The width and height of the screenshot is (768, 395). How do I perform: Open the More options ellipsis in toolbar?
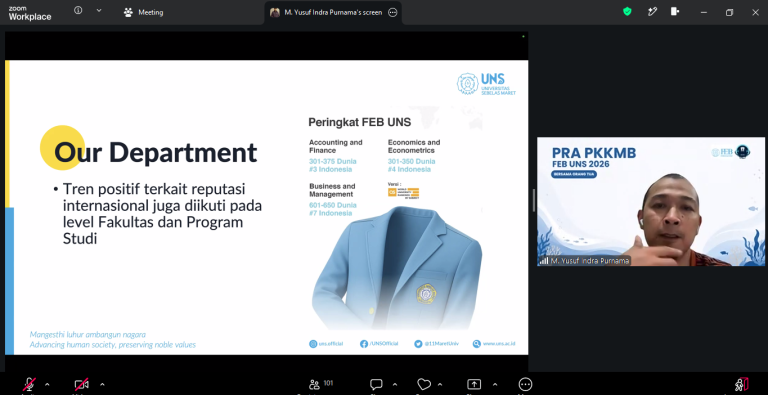pos(525,384)
